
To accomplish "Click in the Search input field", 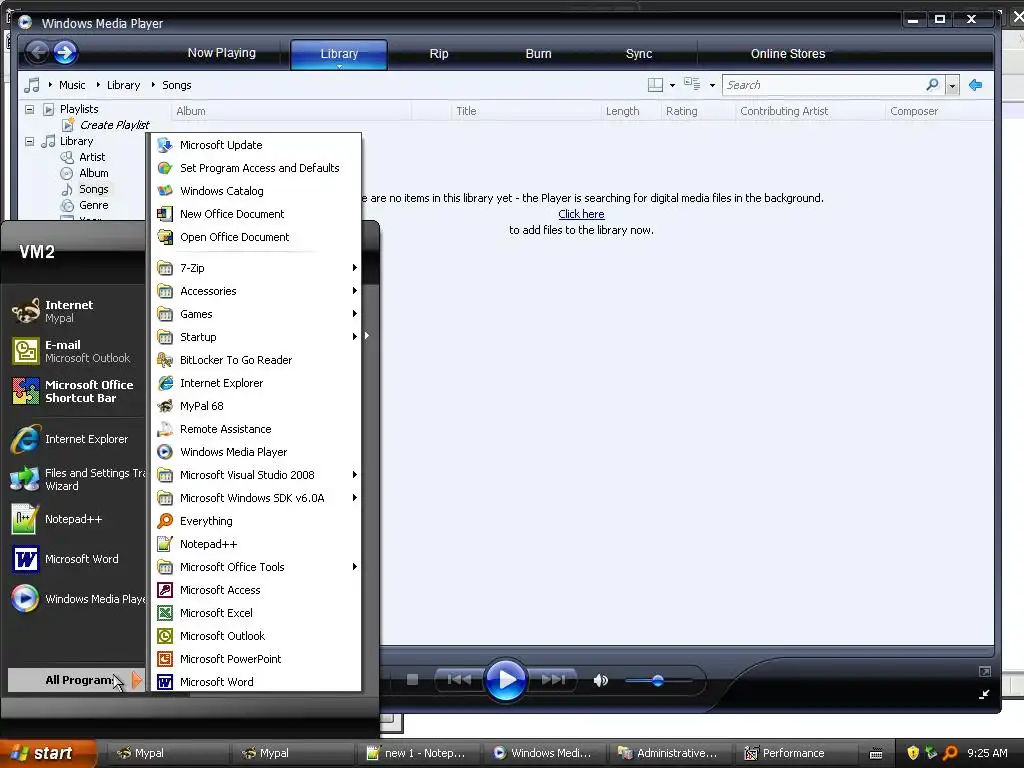I will [x=823, y=85].
